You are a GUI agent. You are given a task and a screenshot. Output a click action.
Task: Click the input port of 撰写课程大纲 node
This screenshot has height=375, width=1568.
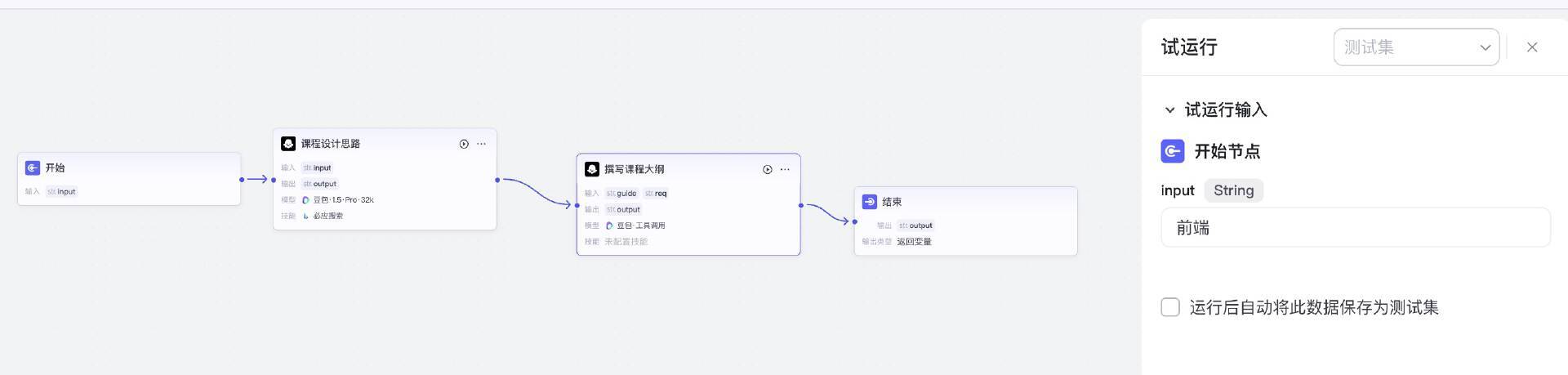577,205
